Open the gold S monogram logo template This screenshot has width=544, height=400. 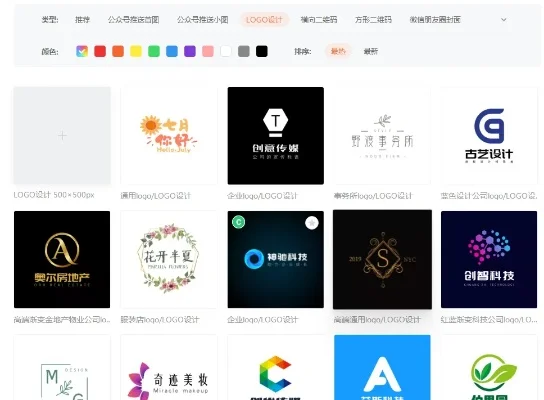pyautogui.click(x=382, y=259)
